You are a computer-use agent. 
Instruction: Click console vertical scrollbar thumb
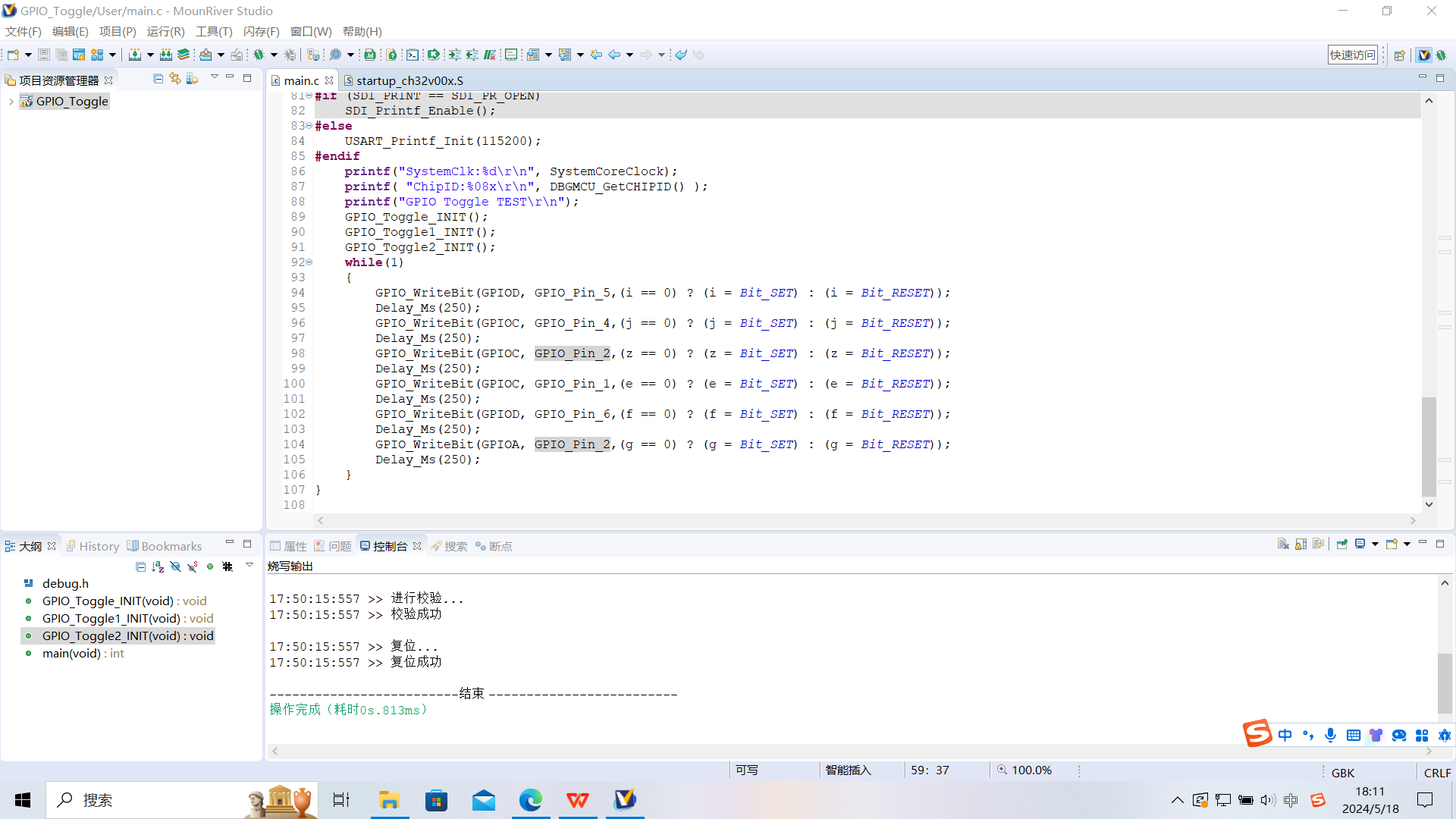pyautogui.click(x=1445, y=682)
